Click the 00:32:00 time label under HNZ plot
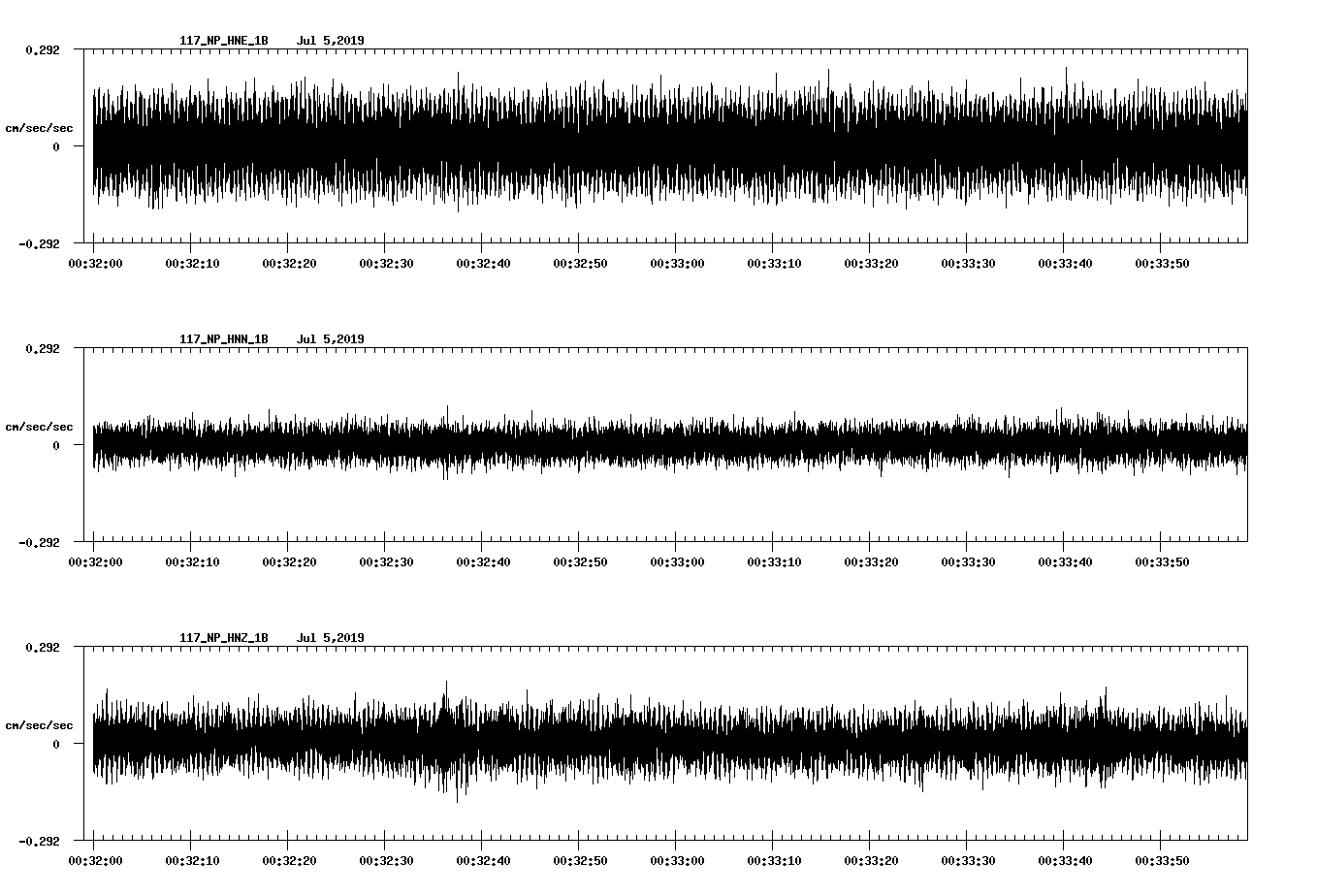 [x=95, y=860]
